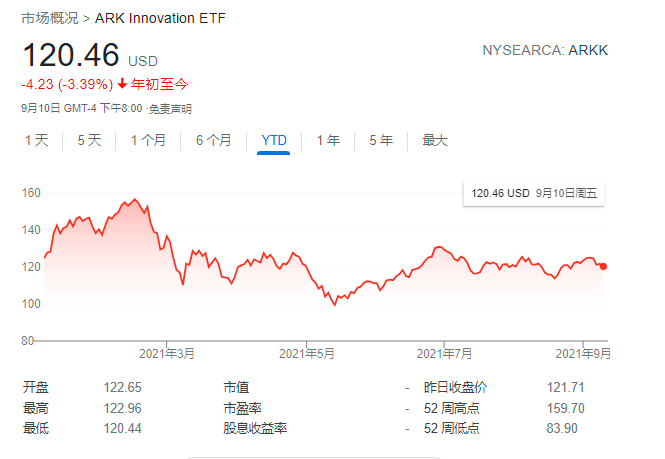The height and width of the screenshot is (459, 665).
Task: Switch to the 1天 time range tab
Action: click(x=36, y=141)
